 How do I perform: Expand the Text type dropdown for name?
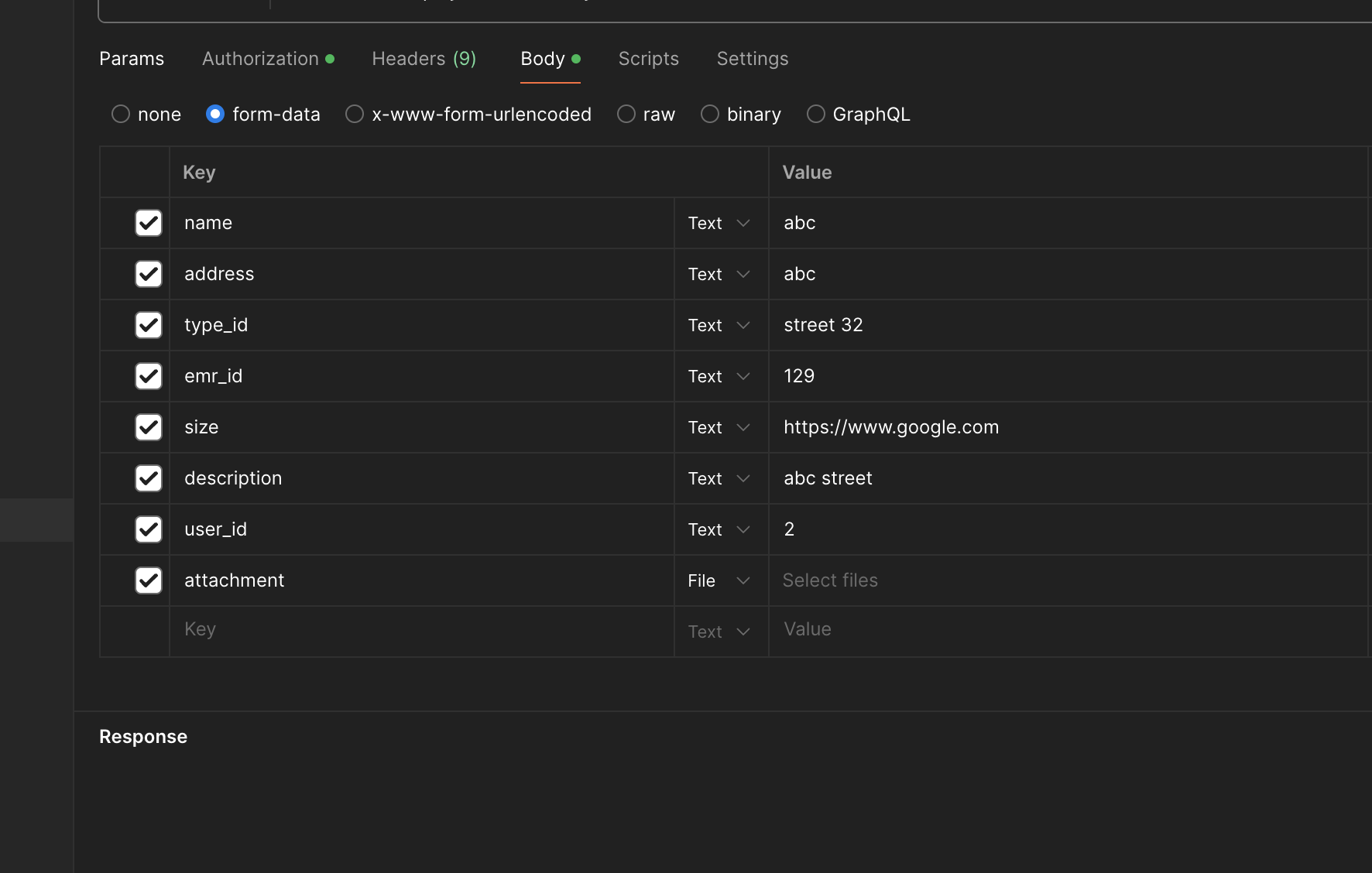719,223
